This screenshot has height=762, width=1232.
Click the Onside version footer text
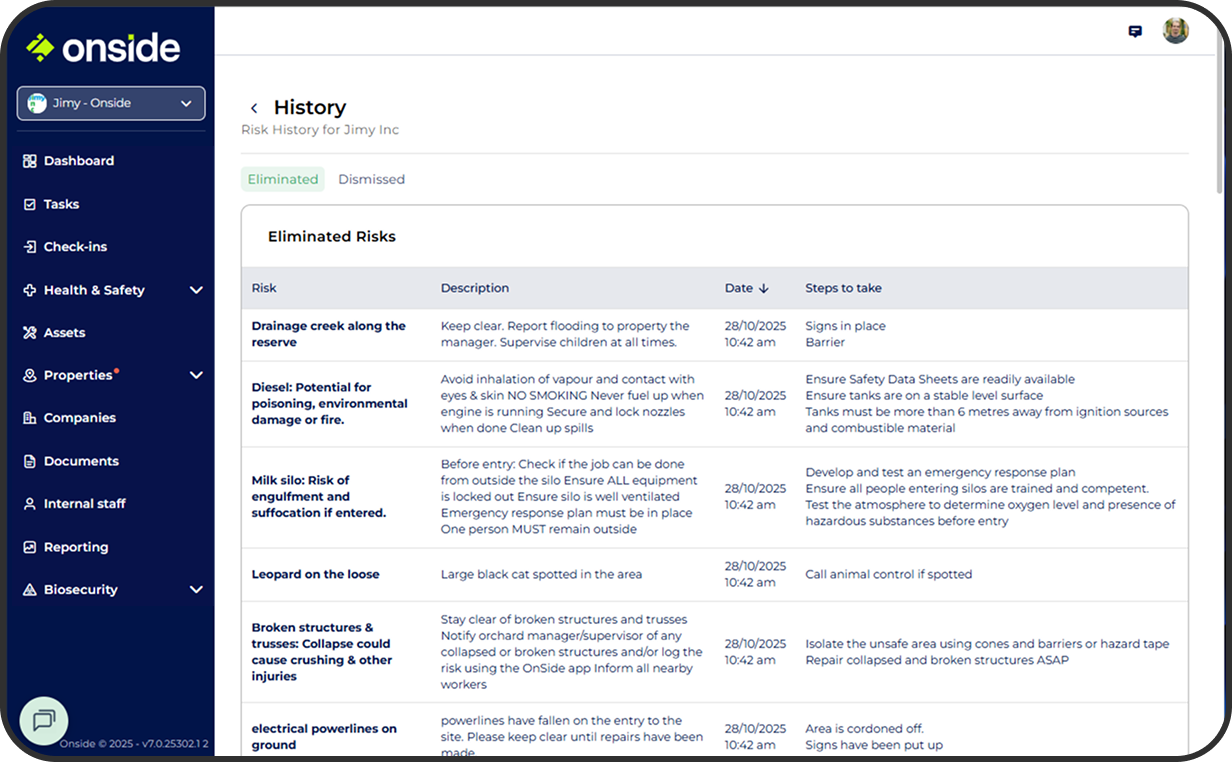click(x=133, y=744)
